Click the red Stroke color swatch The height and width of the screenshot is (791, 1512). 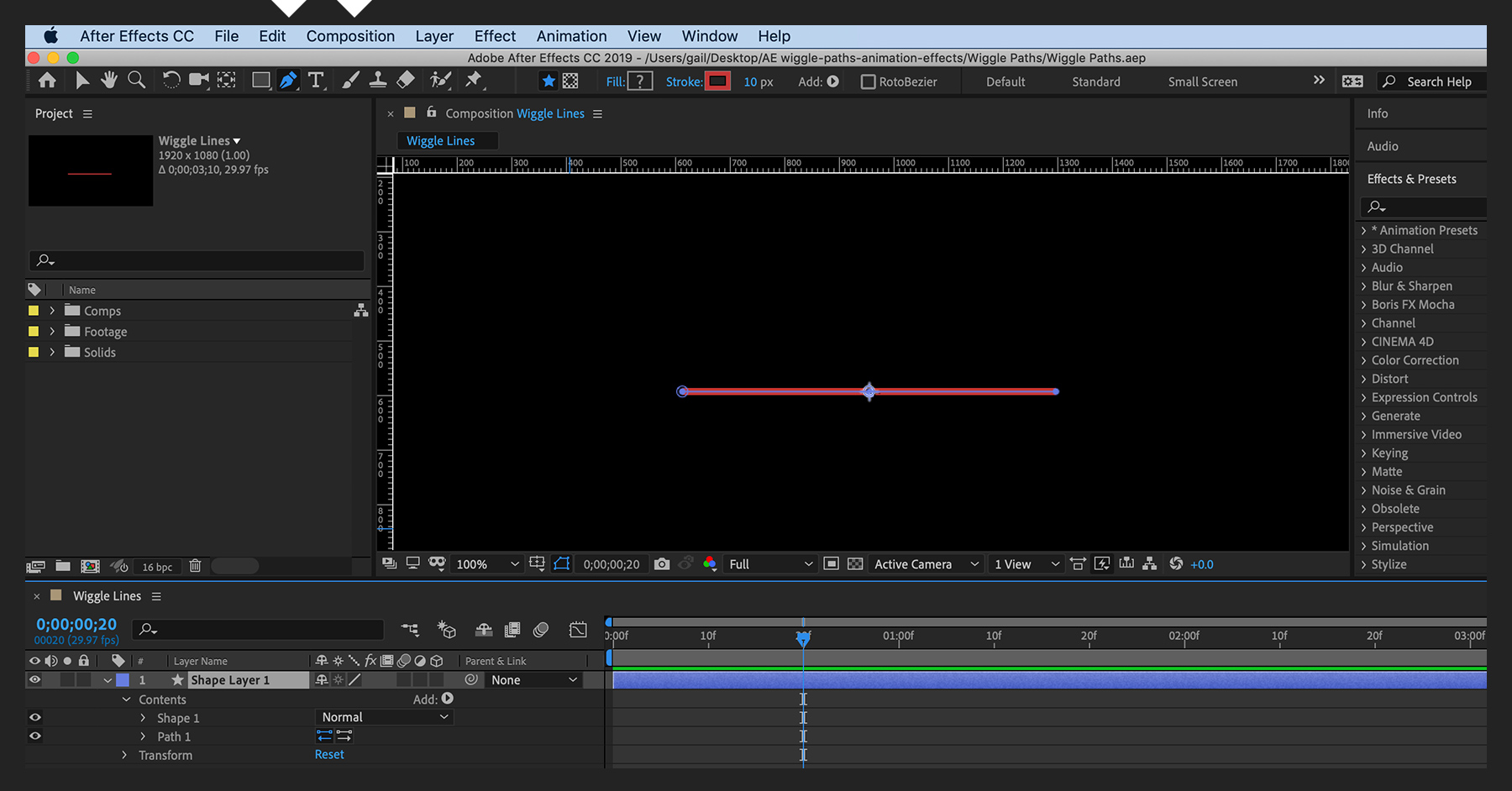click(718, 81)
